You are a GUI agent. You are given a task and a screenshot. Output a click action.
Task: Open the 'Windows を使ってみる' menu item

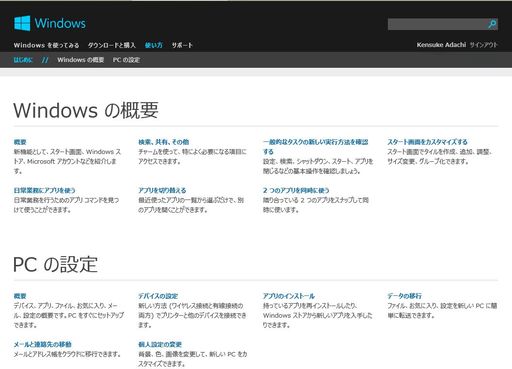(46, 45)
